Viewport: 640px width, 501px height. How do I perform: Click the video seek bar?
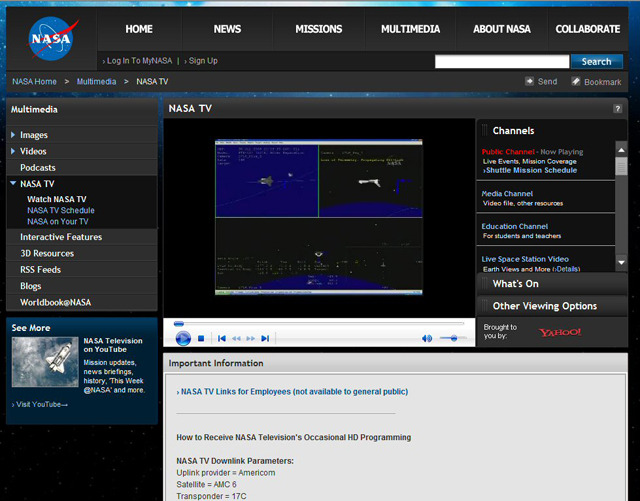tap(319, 324)
